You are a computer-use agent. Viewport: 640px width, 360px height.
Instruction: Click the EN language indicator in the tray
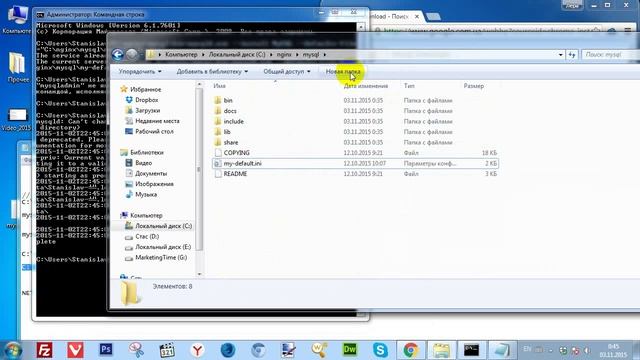(x=527, y=349)
